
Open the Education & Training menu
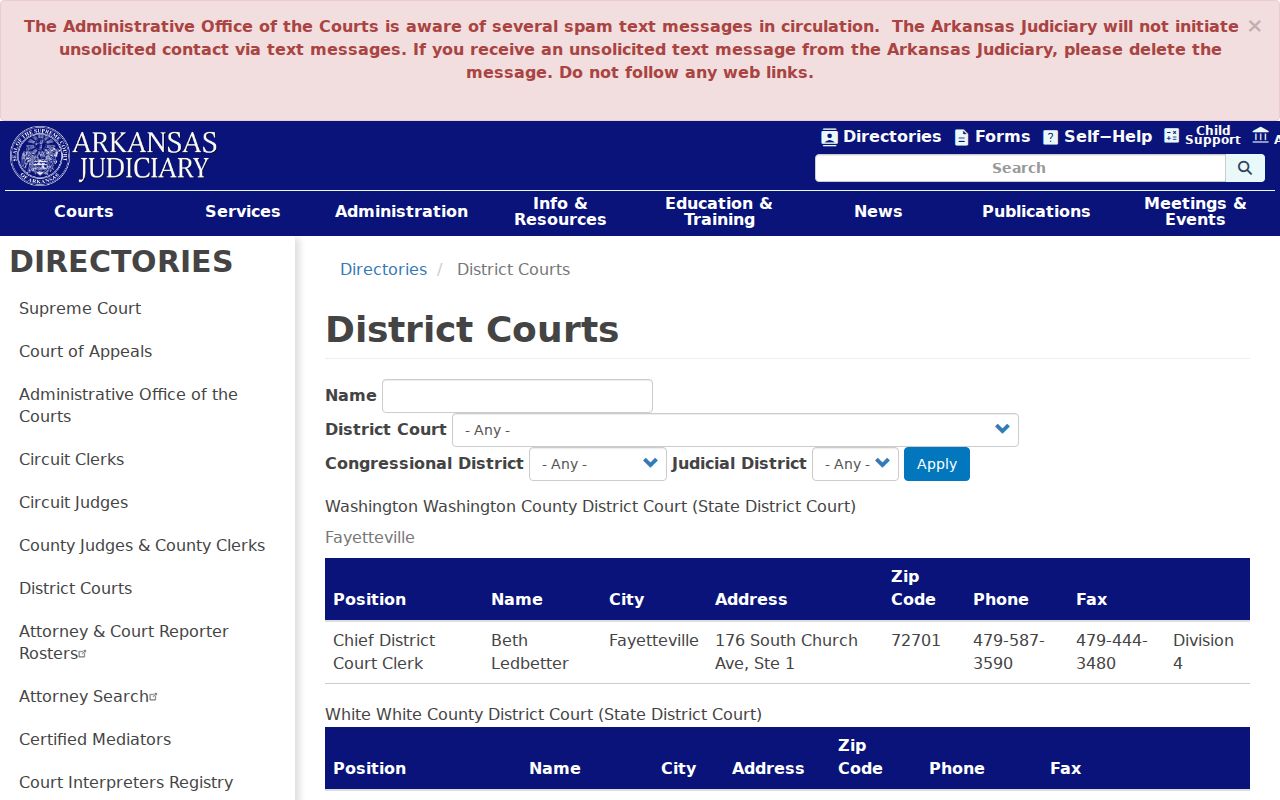click(719, 211)
